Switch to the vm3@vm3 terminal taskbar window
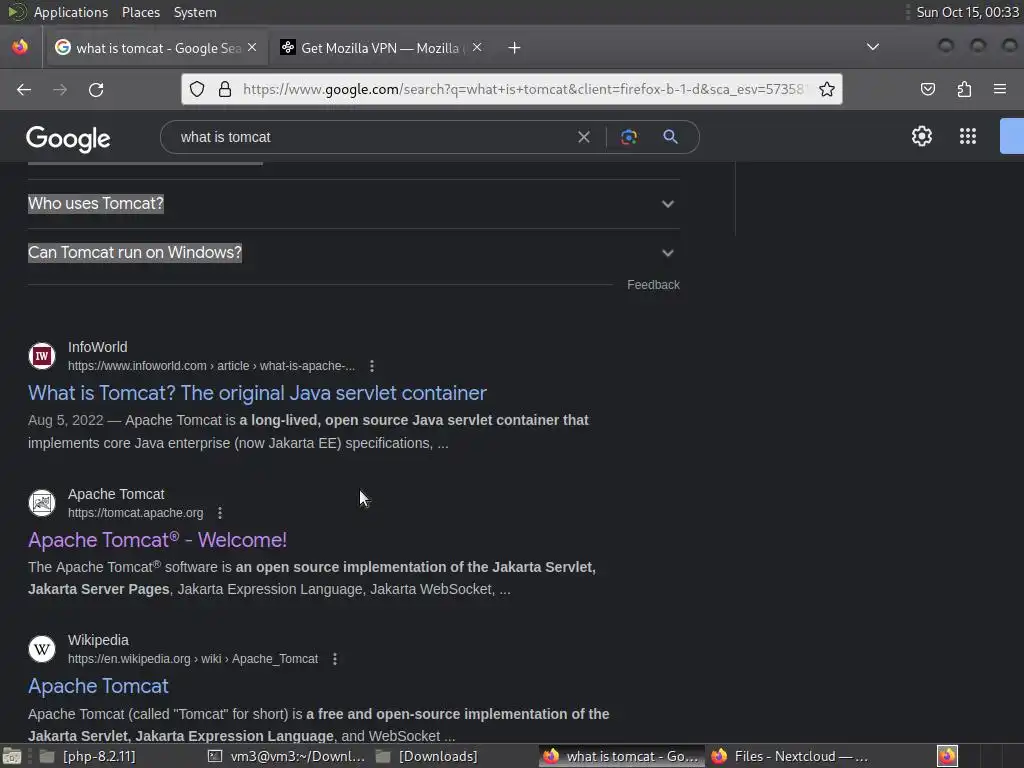Image resolution: width=1024 pixels, height=768 pixels. (x=287, y=756)
